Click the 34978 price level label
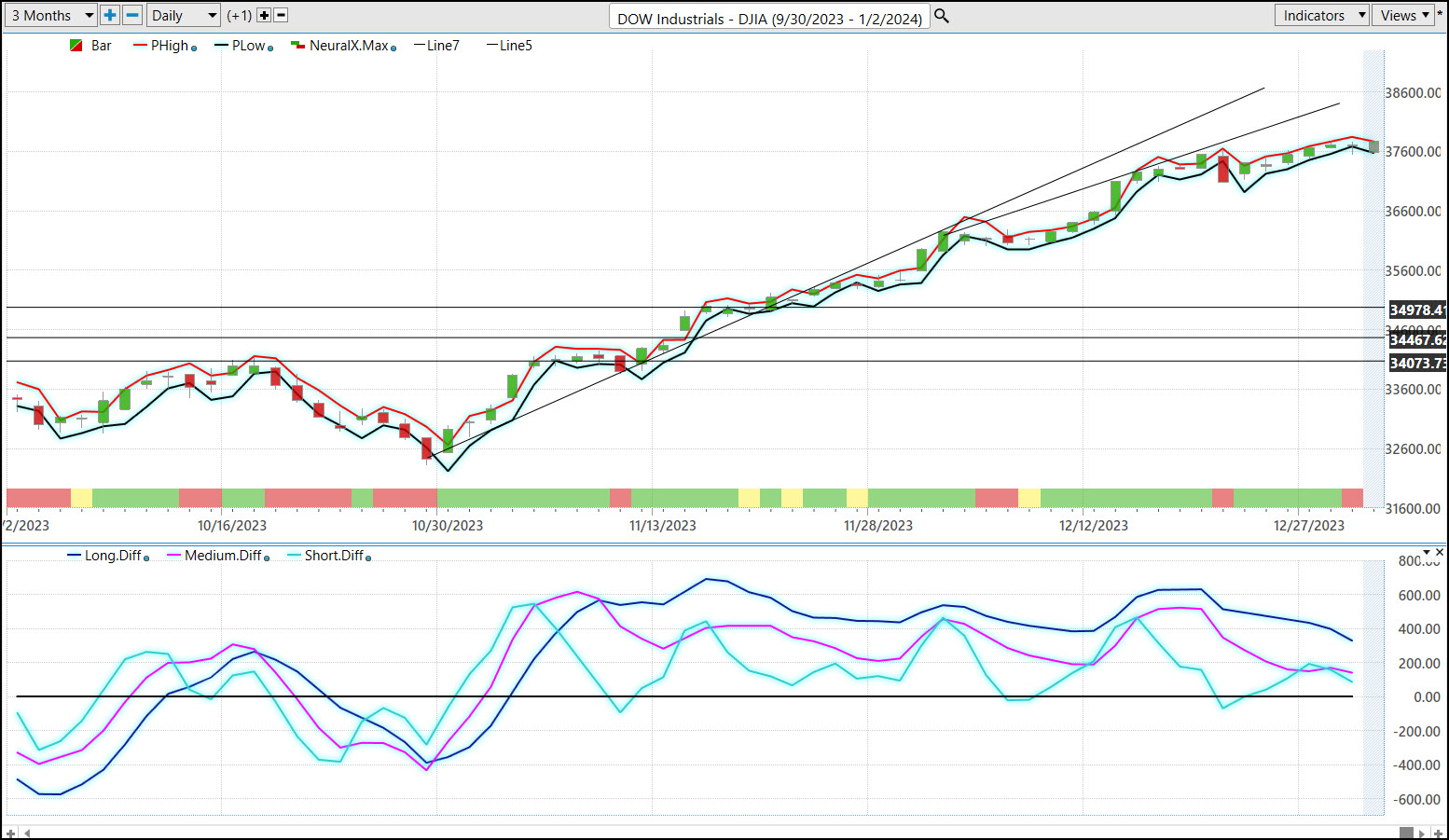This screenshot has height=840, width=1449. [1417, 310]
